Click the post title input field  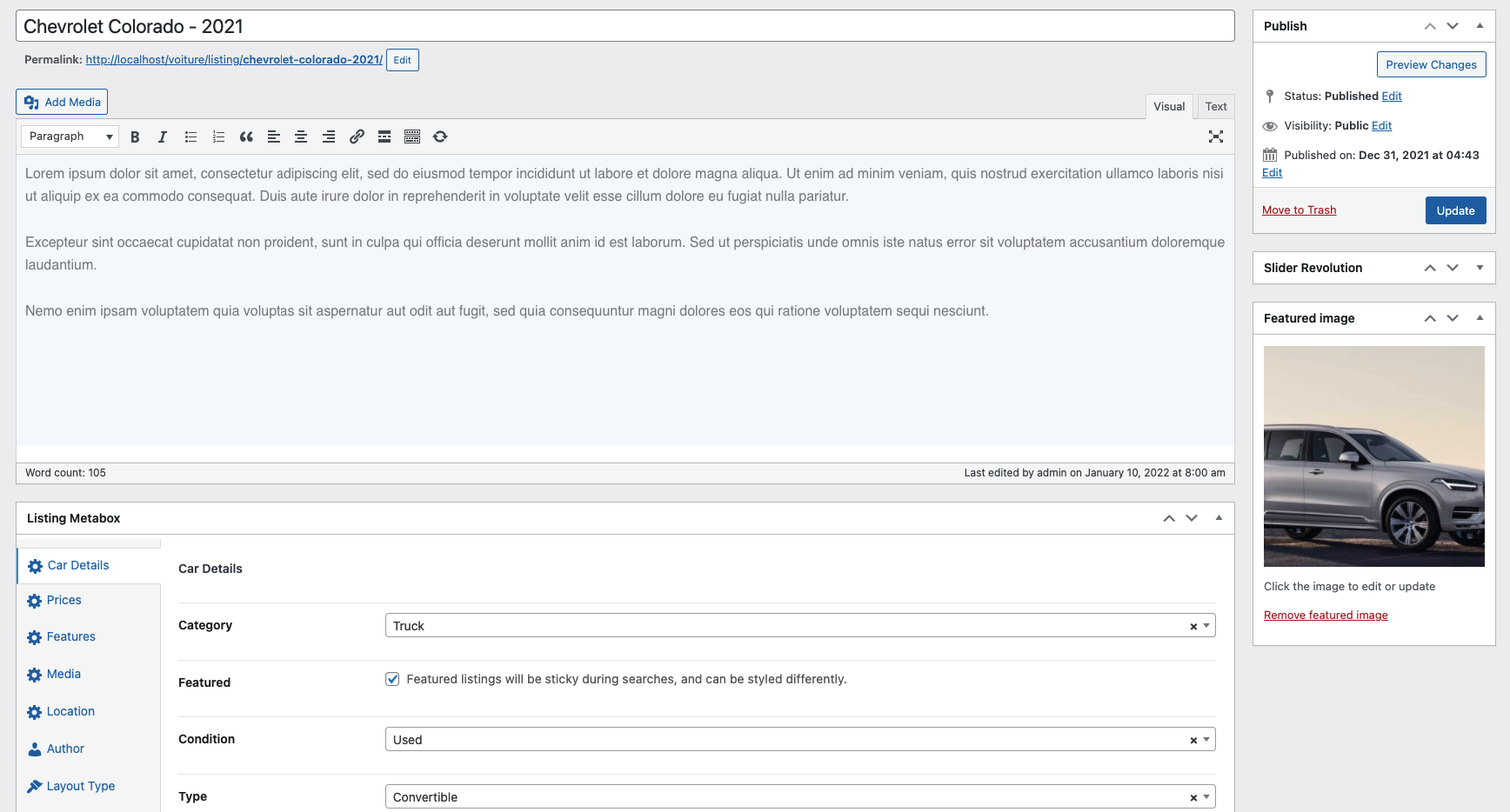[625, 26]
